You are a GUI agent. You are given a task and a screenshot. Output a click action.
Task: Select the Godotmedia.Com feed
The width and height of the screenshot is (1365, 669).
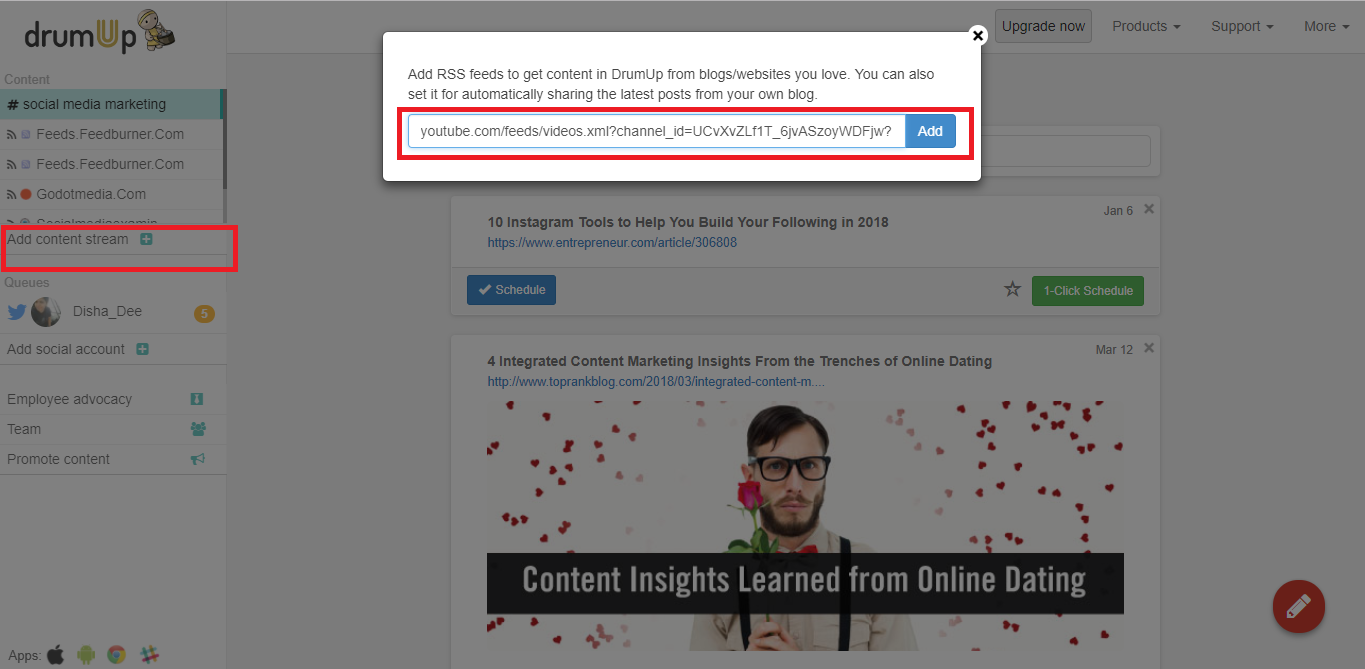[x=111, y=194]
